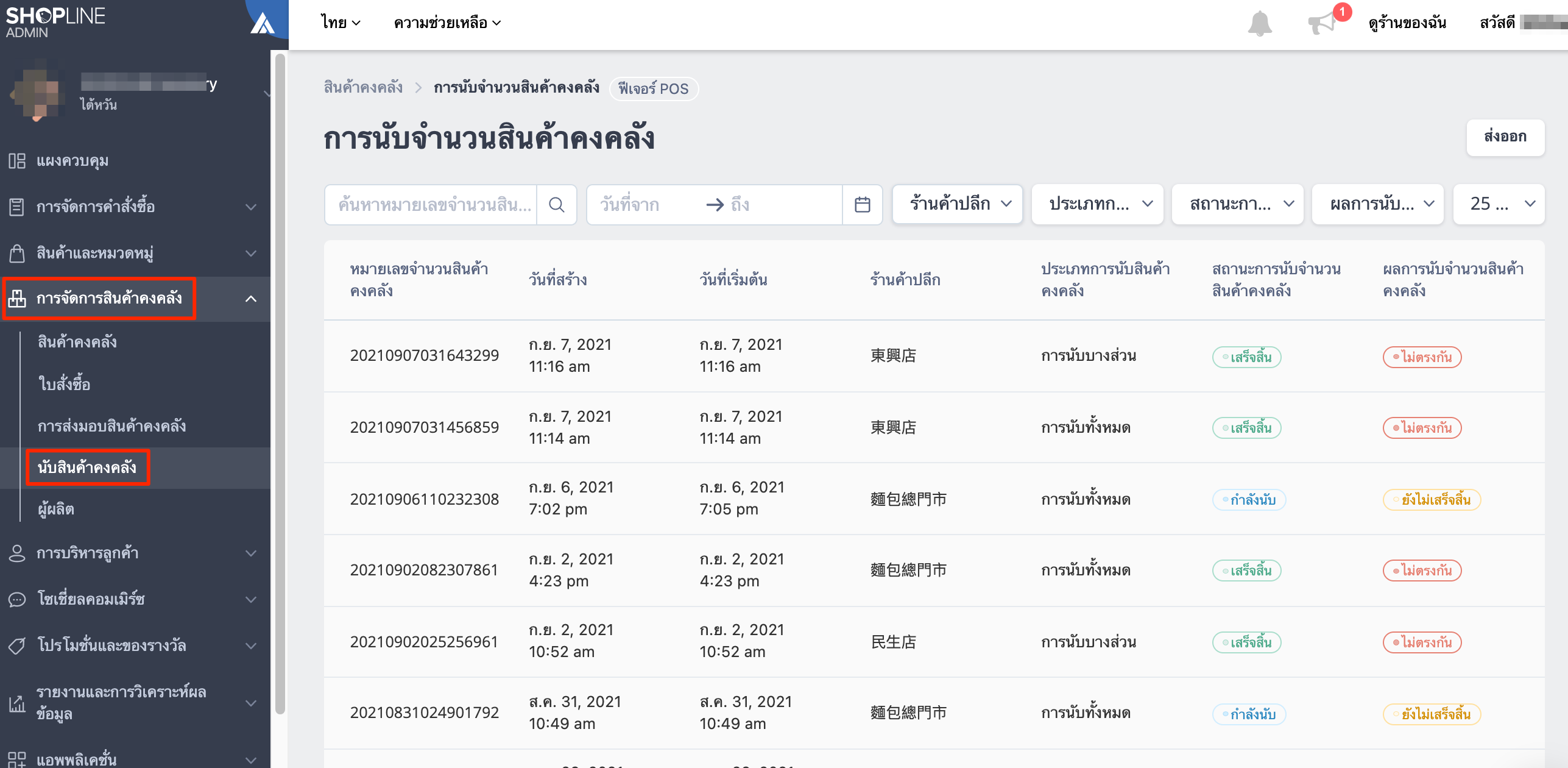Expand the ร้านค้าปลีก filter dropdown

(957, 204)
